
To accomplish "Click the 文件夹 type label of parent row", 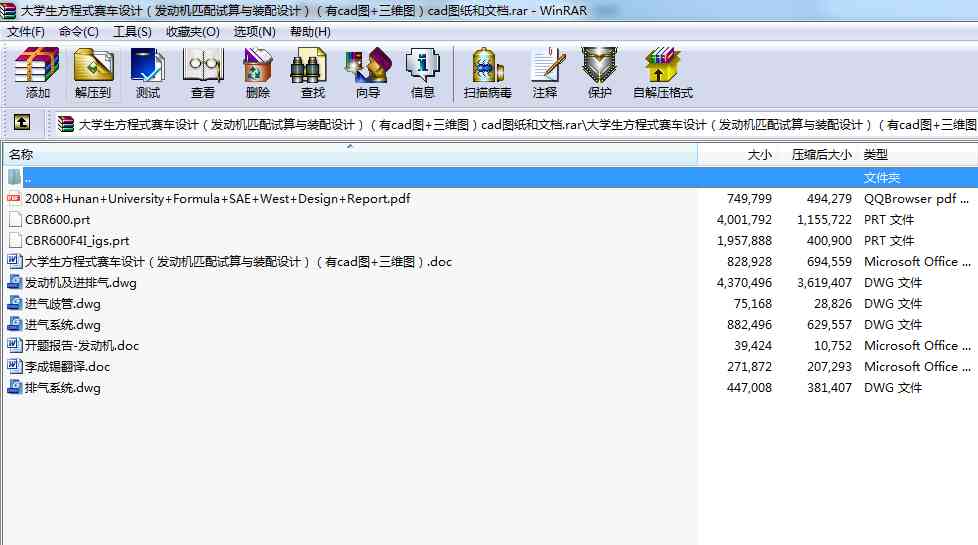I will point(882,178).
